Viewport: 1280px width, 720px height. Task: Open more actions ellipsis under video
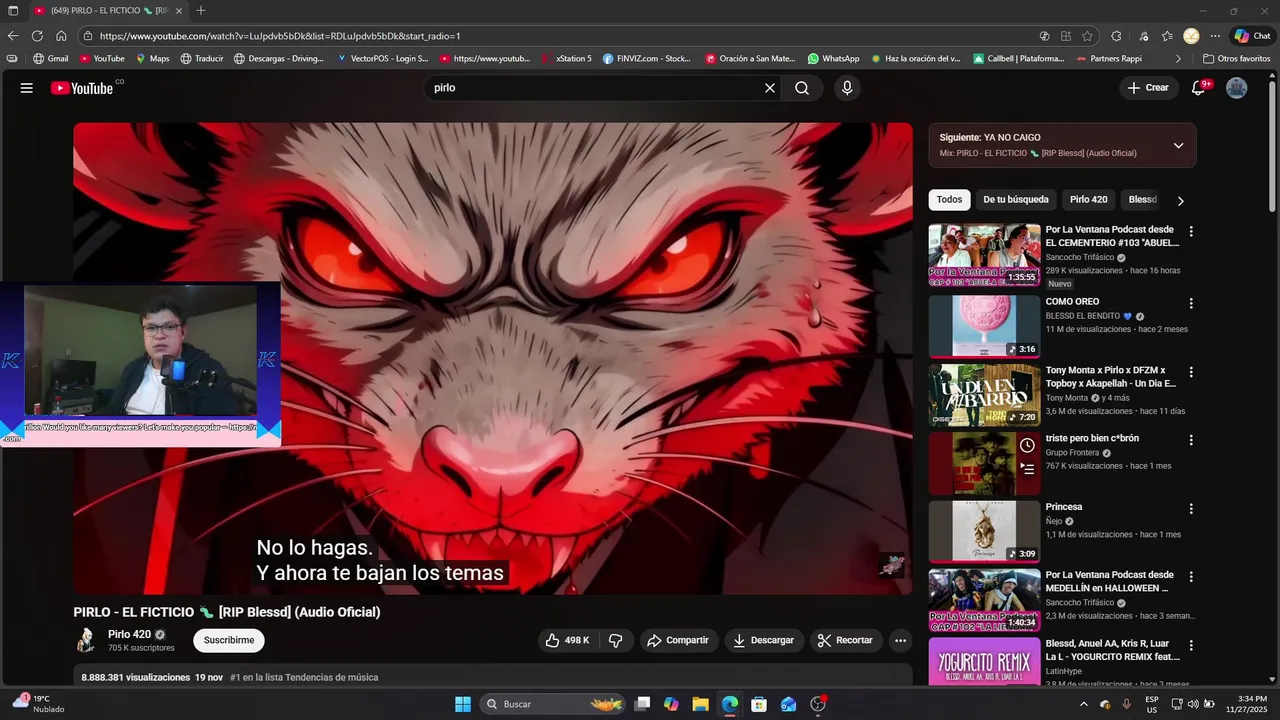pos(900,640)
